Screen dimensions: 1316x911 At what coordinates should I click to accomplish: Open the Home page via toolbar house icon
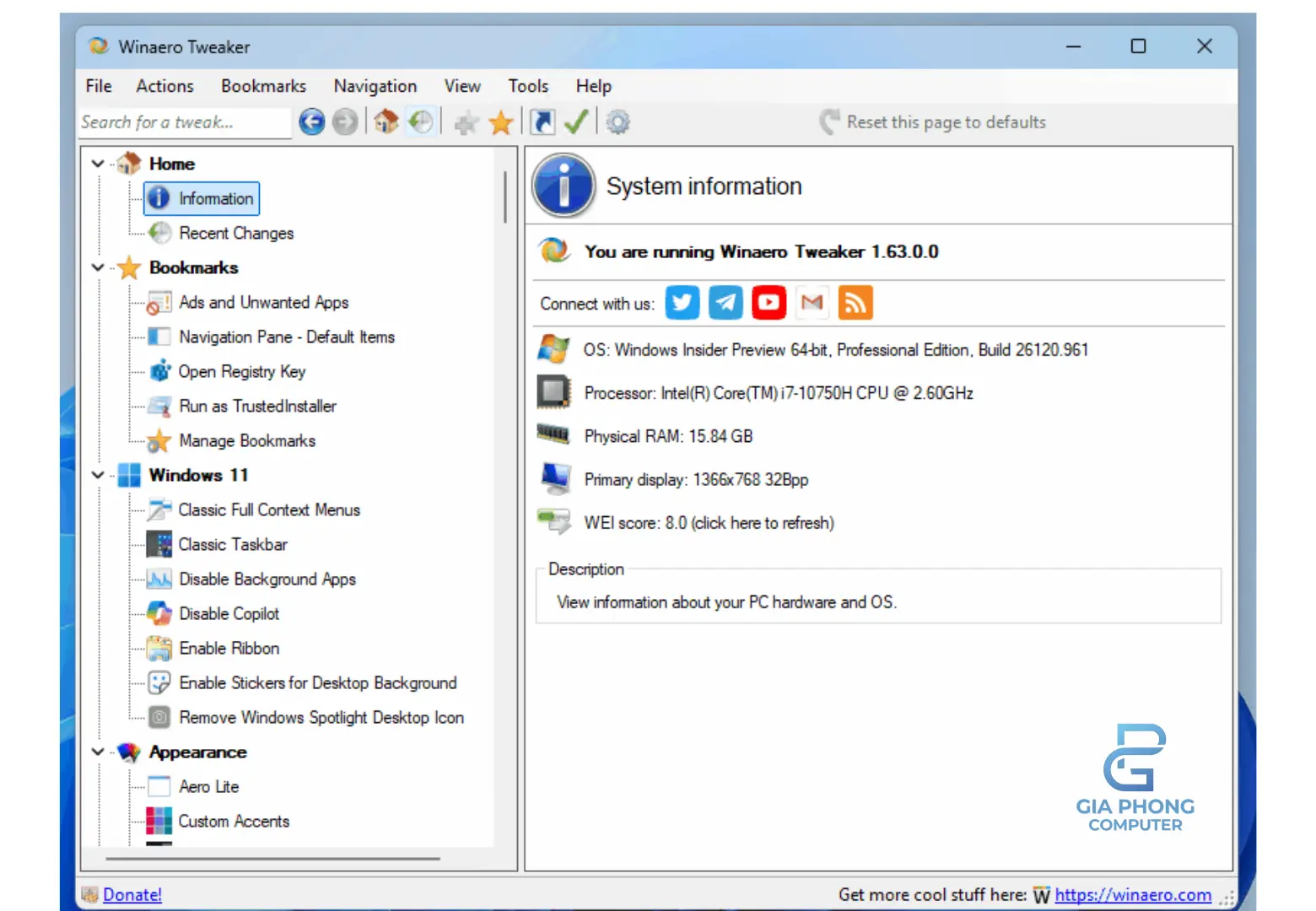pyautogui.click(x=386, y=121)
